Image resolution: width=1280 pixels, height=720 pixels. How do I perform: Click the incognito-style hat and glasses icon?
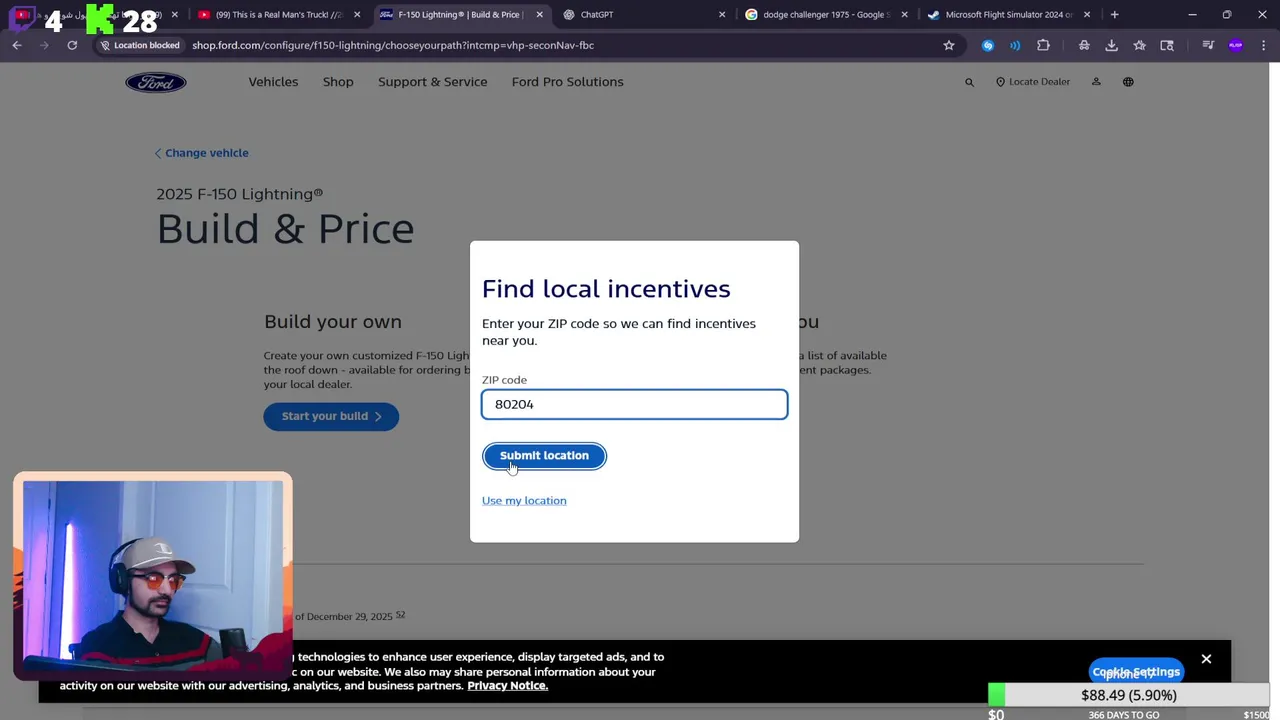1084,45
